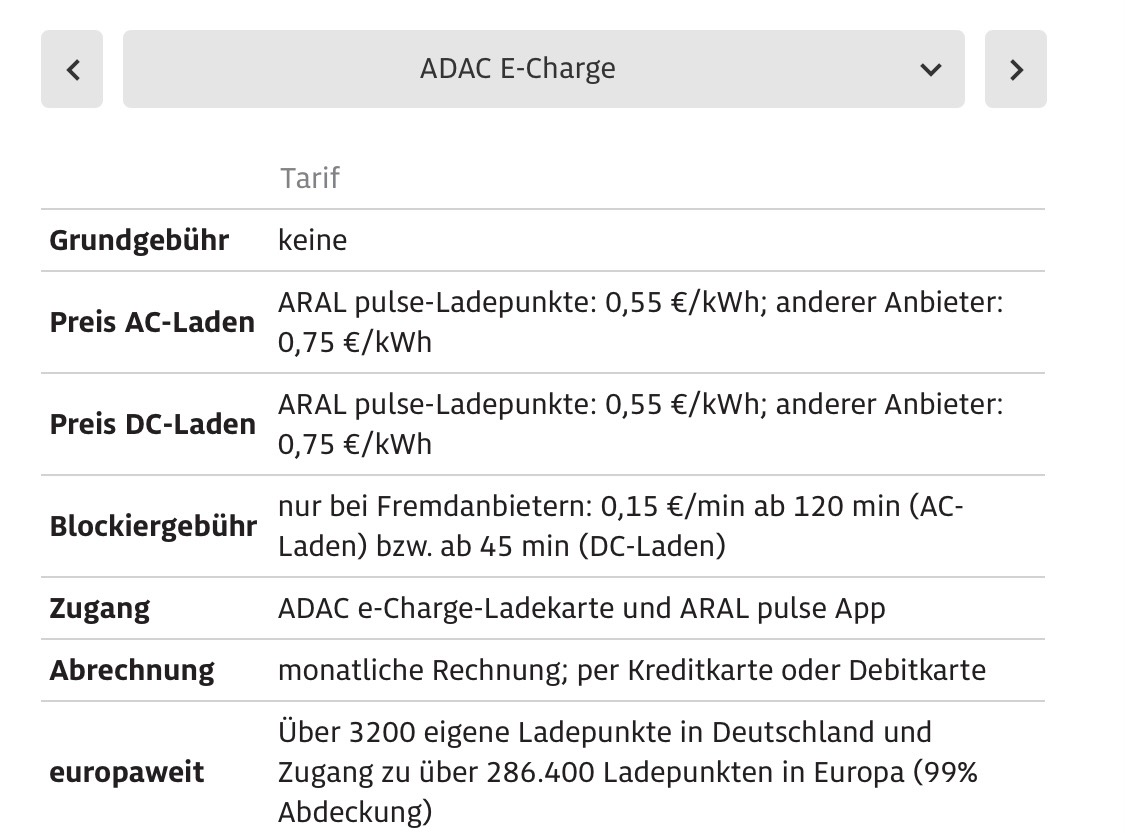Select the Blockiergebühr row label
1127x833 pixels.
pos(153,526)
